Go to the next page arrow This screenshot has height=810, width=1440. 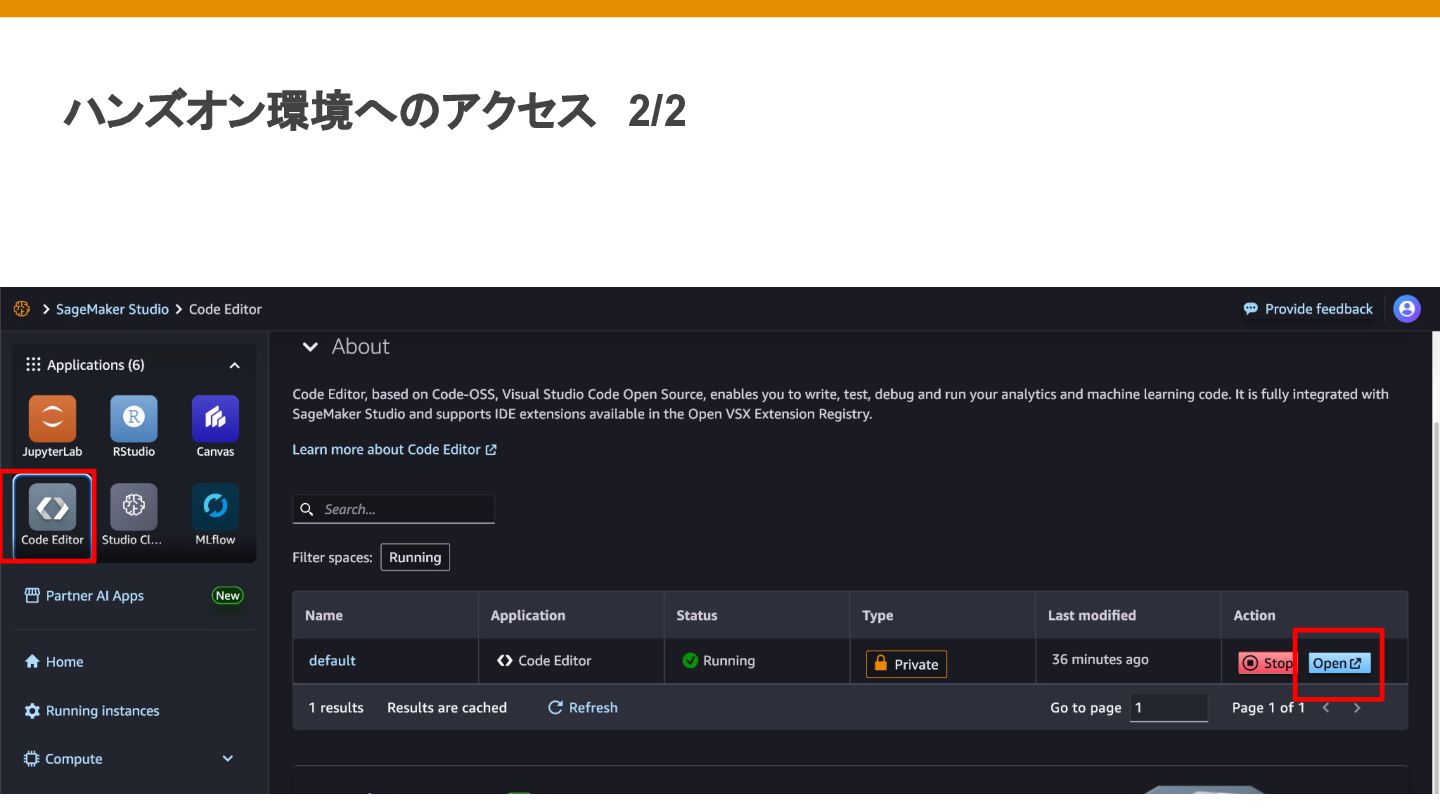pos(1357,707)
